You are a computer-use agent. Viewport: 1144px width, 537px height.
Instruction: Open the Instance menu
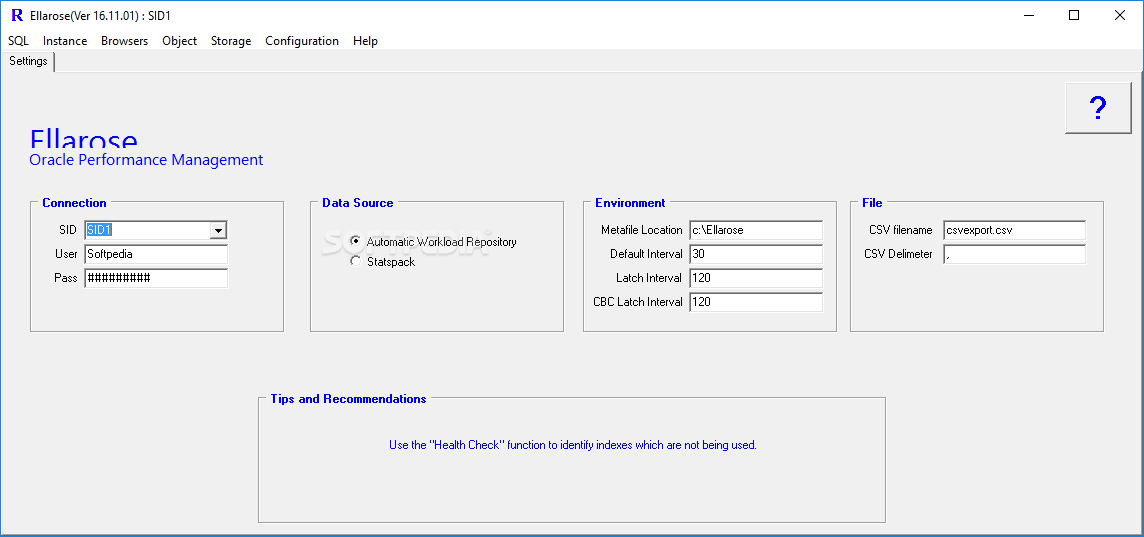[65, 41]
